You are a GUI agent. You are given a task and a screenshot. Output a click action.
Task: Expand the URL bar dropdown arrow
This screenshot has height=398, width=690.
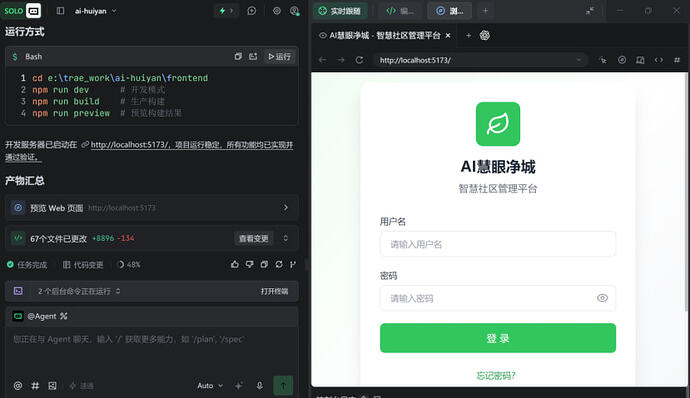coord(578,60)
